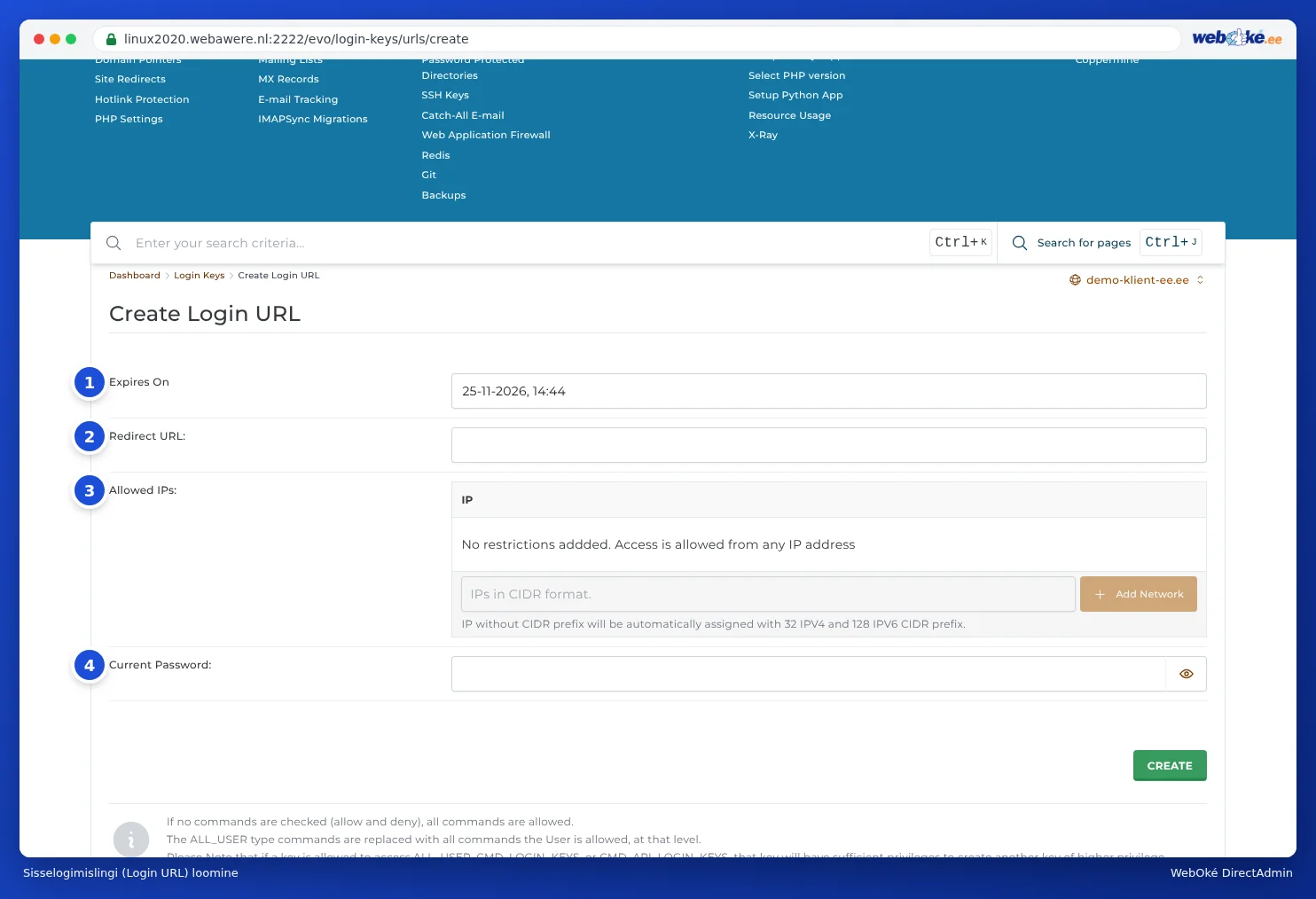Click the Ctrl+K shortcut badge
The height and width of the screenshot is (899, 1316).
click(x=960, y=242)
